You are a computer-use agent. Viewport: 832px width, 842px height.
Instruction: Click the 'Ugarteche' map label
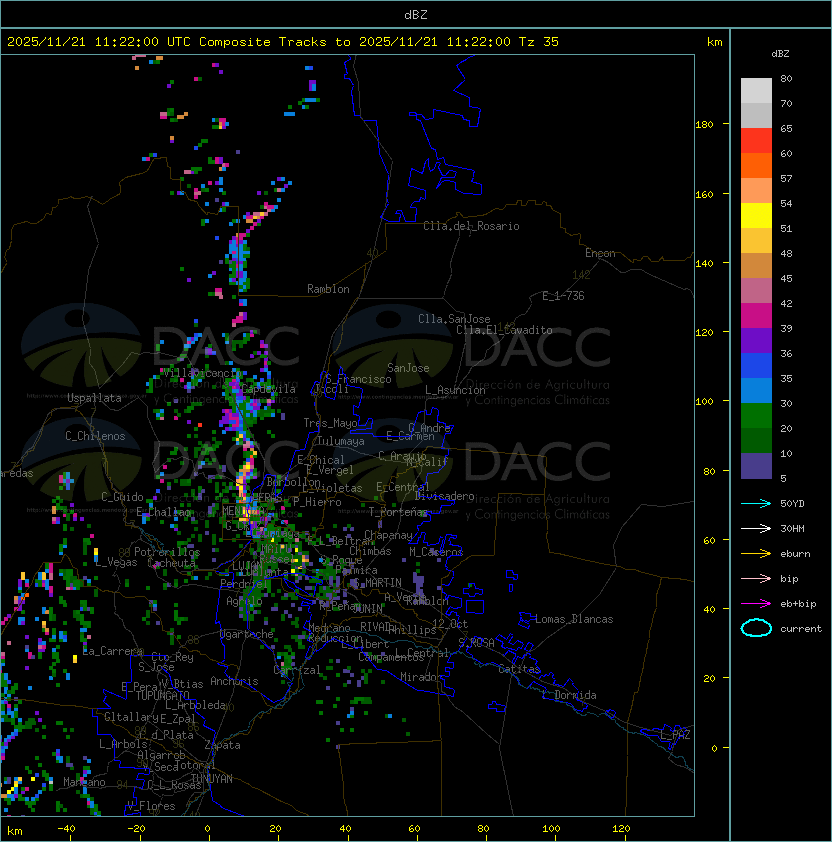(247, 634)
